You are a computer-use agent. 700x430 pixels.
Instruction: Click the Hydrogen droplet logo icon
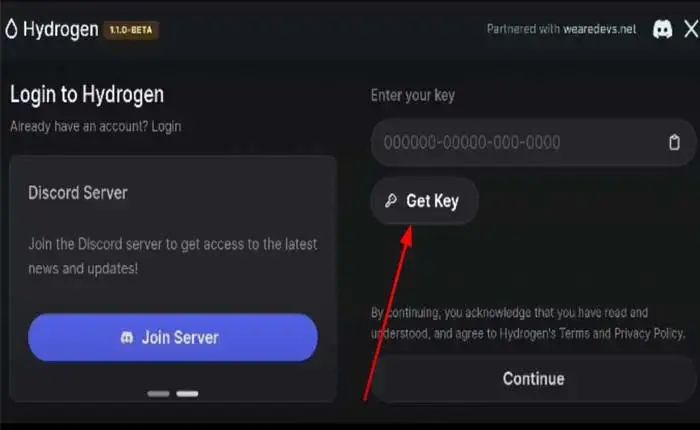click(12, 29)
